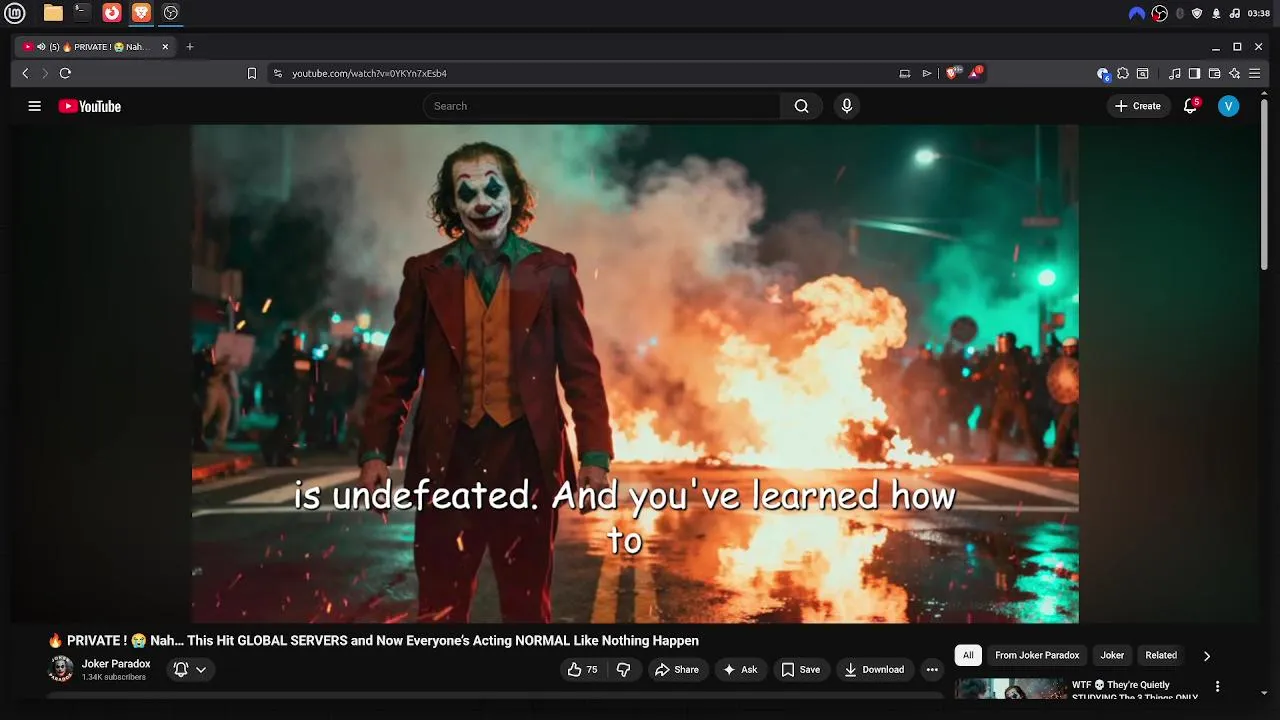Click the video player to pause

point(635,373)
